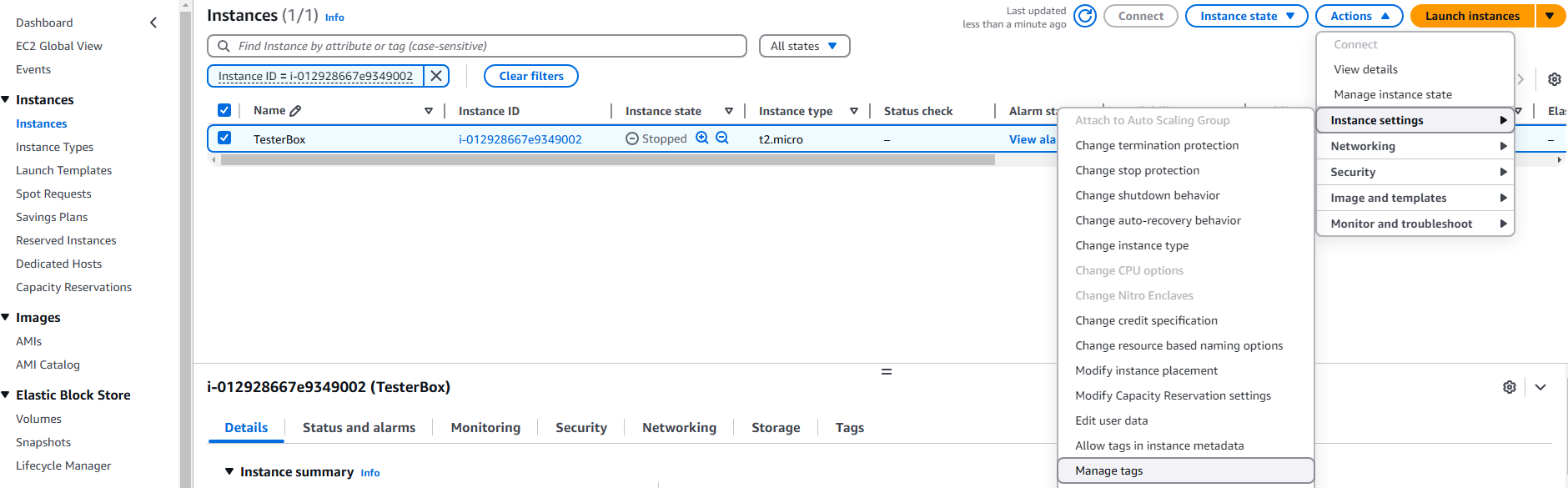
Task: Collapse details panel with chevron icon
Action: pos(1540,387)
